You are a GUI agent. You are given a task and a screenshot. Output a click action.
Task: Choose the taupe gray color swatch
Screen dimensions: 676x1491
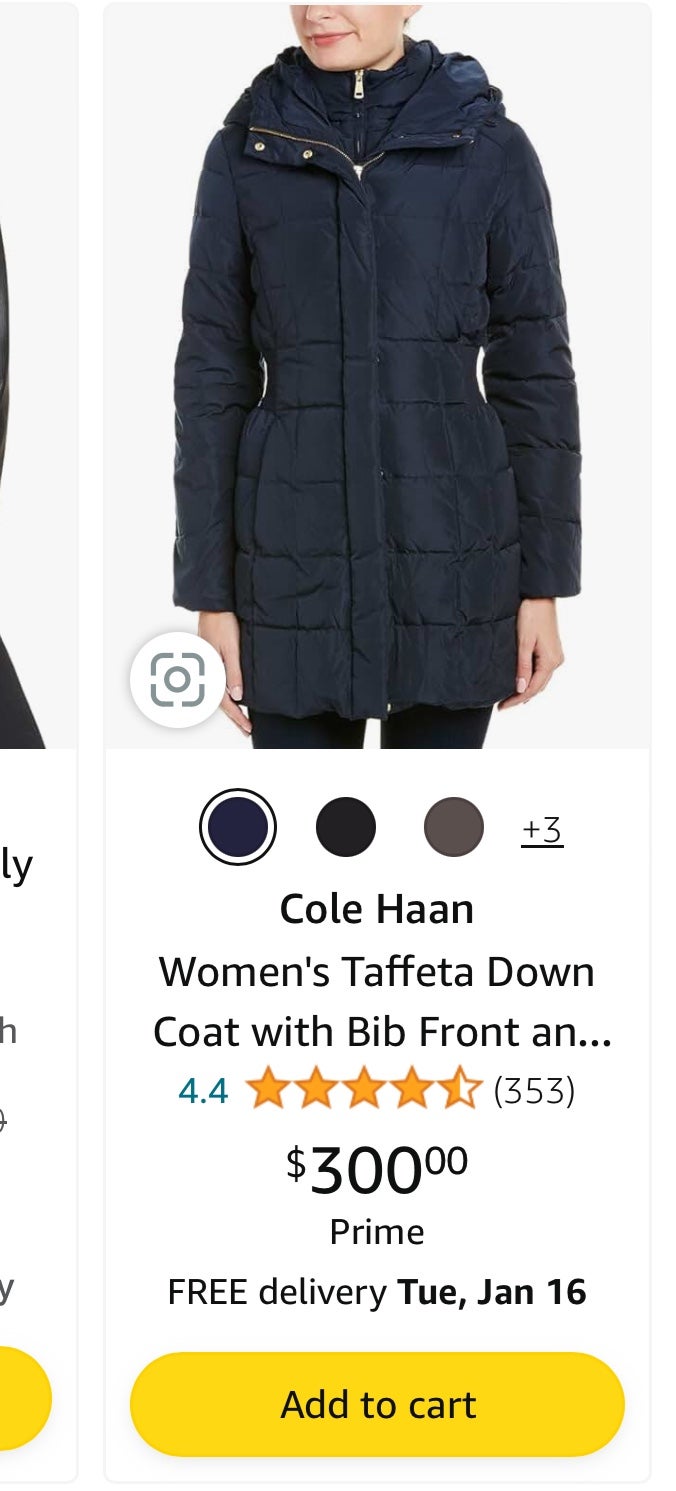click(x=454, y=827)
